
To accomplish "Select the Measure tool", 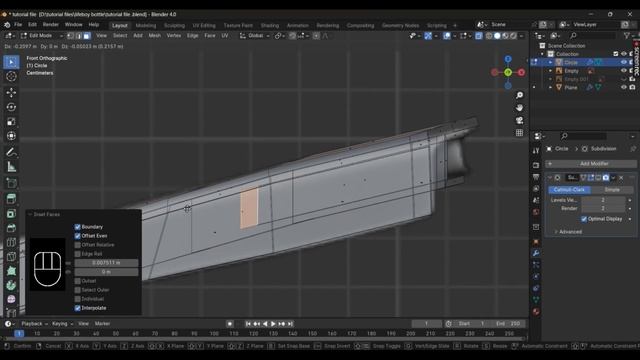I will pyautogui.click(x=11, y=167).
